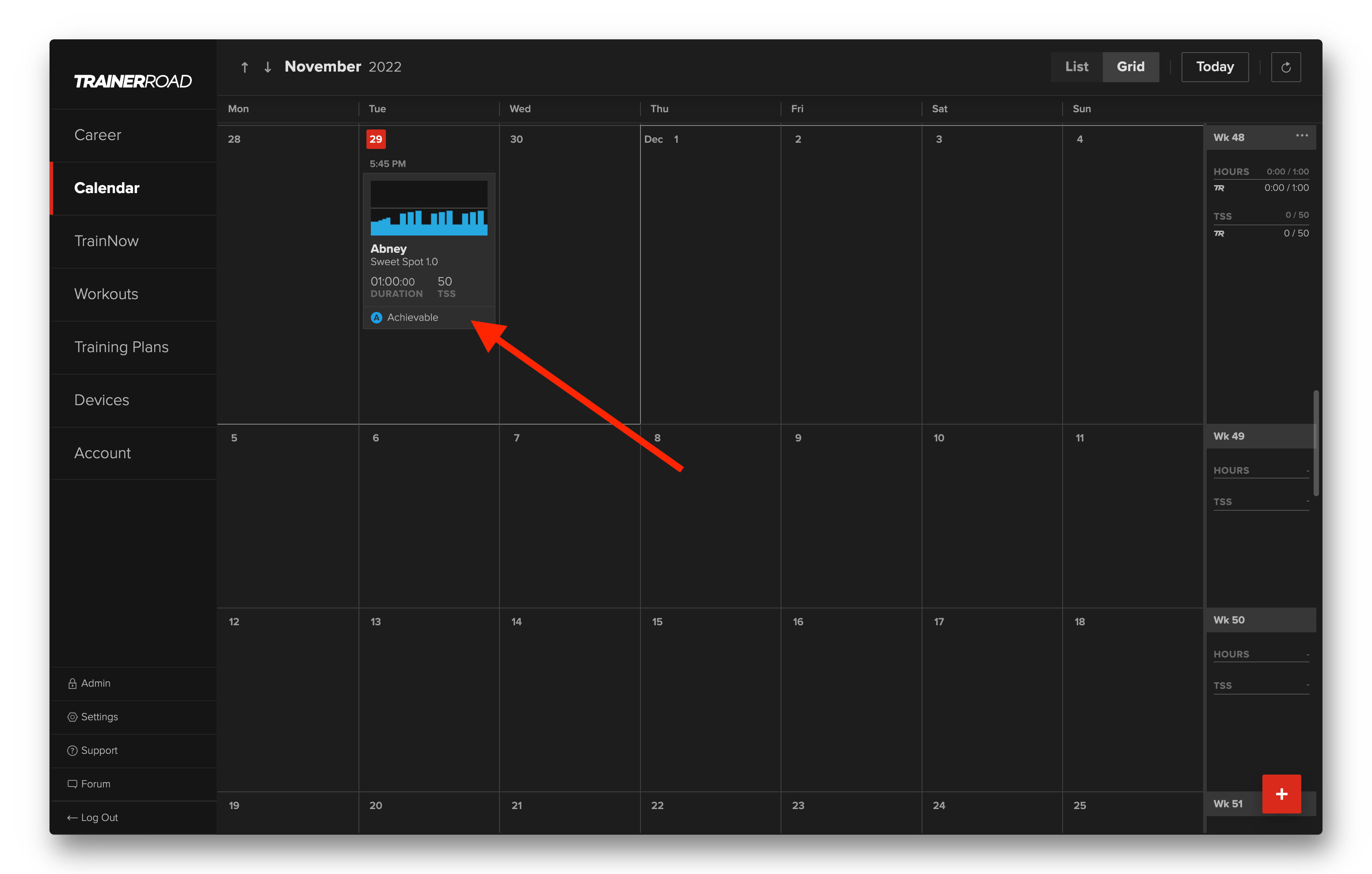
Task: Select the day cell numbered 30
Action: (x=570, y=275)
